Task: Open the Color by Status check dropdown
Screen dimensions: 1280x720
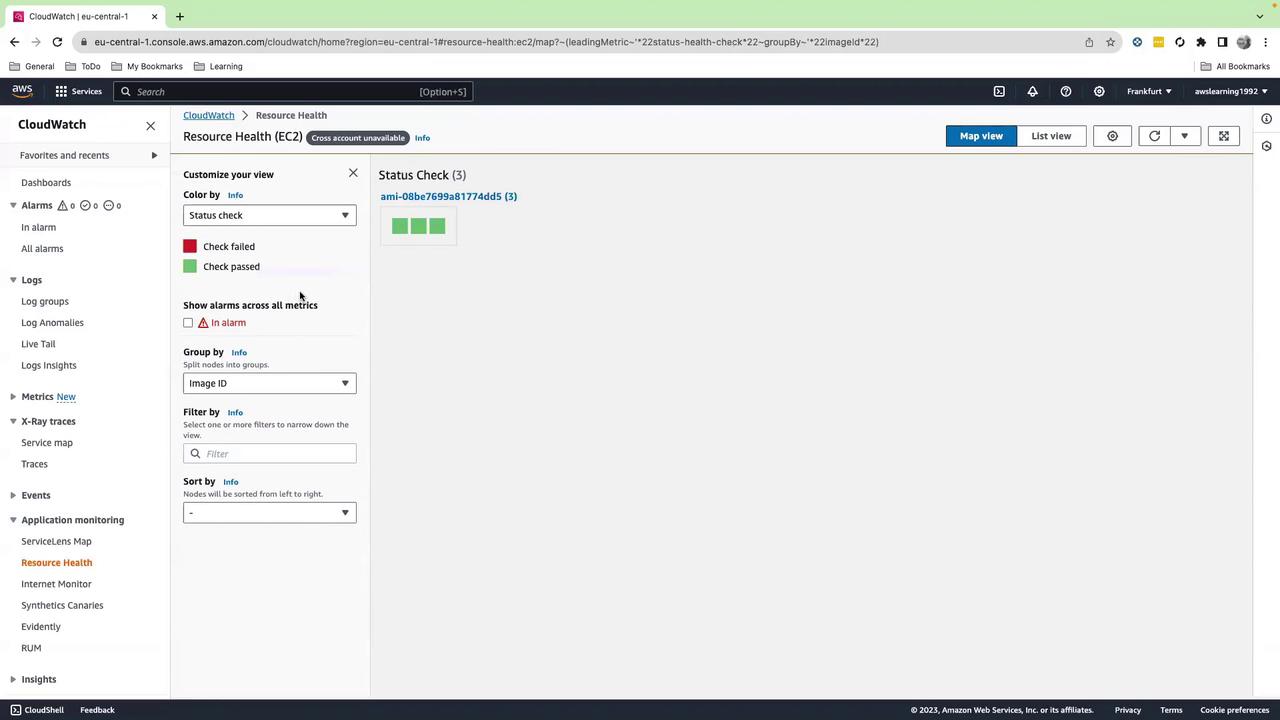Action: coord(269,215)
